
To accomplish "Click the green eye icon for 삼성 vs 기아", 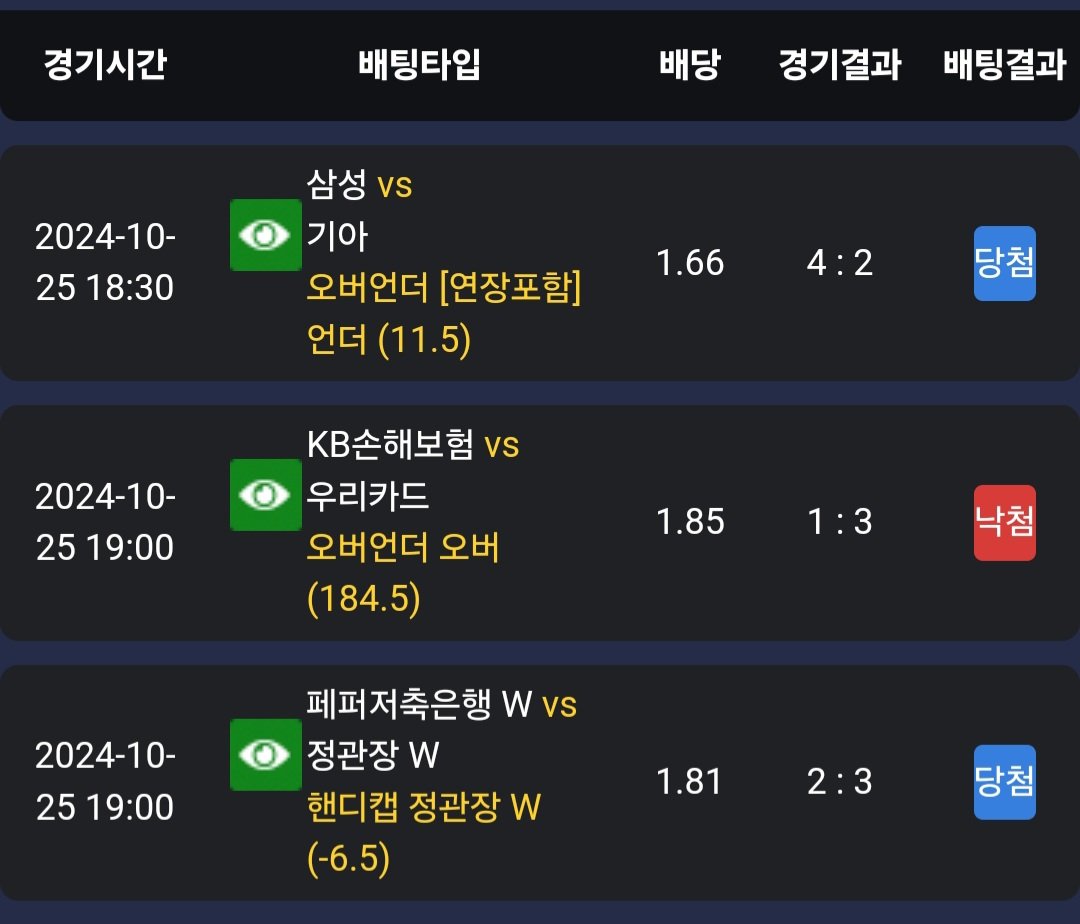I will [x=266, y=235].
